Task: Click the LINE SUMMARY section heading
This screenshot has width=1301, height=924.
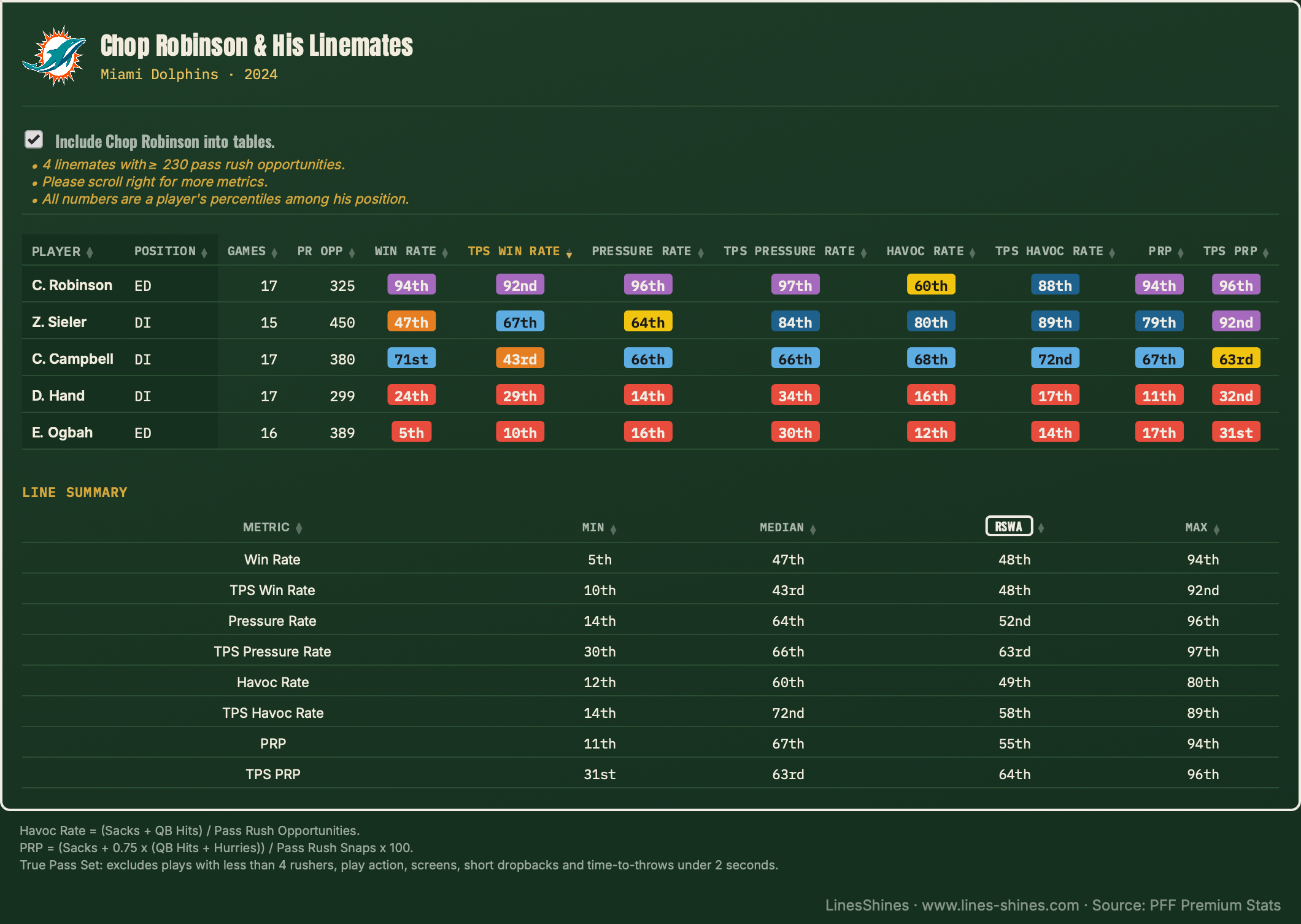Action: click(x=75, y=492)
